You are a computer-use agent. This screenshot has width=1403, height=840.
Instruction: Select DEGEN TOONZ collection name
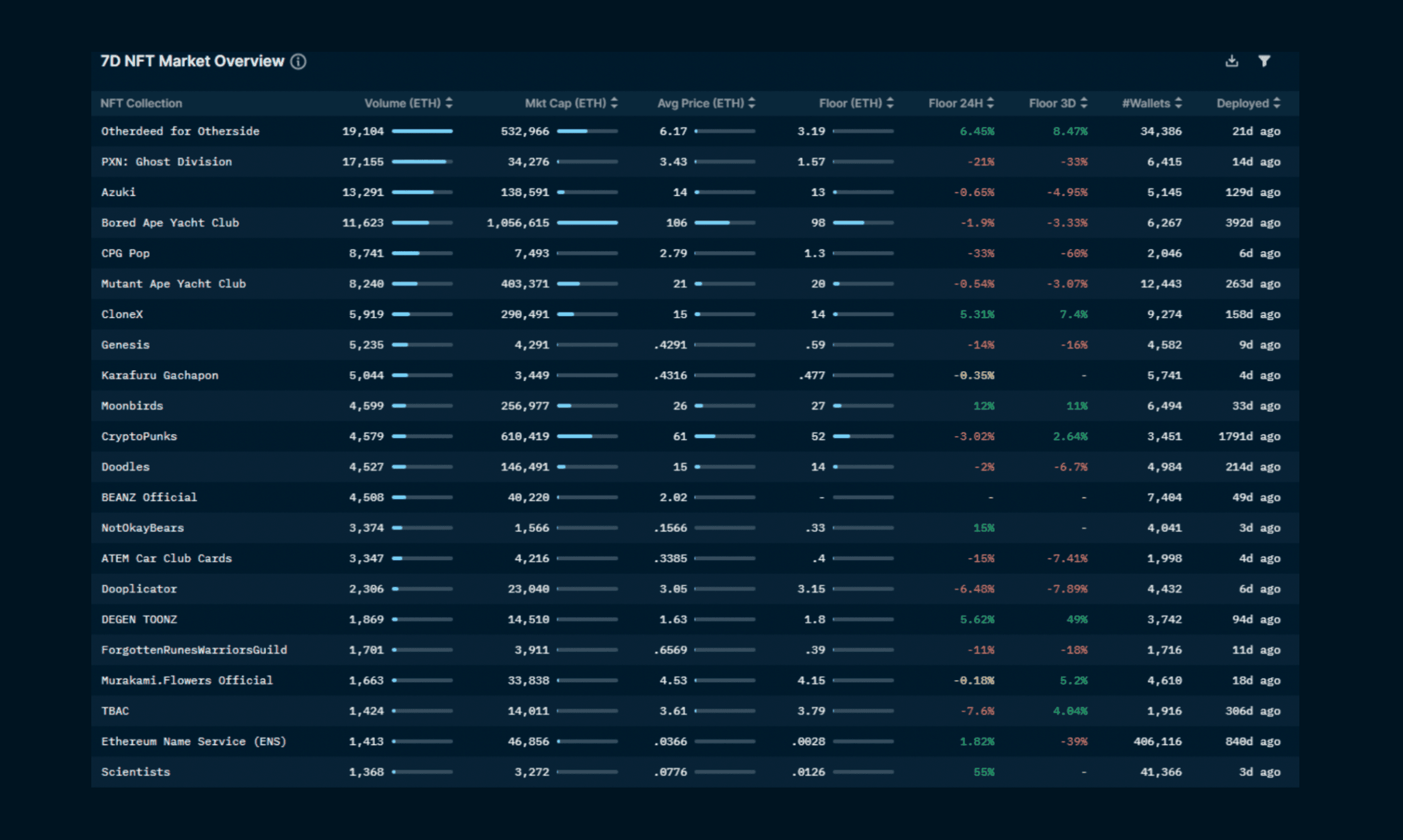pos(139,620)
